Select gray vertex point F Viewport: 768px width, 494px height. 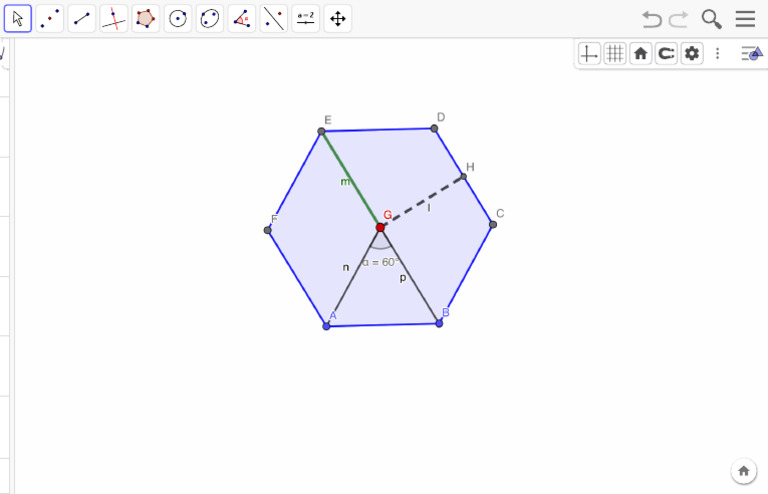[267, 230]
